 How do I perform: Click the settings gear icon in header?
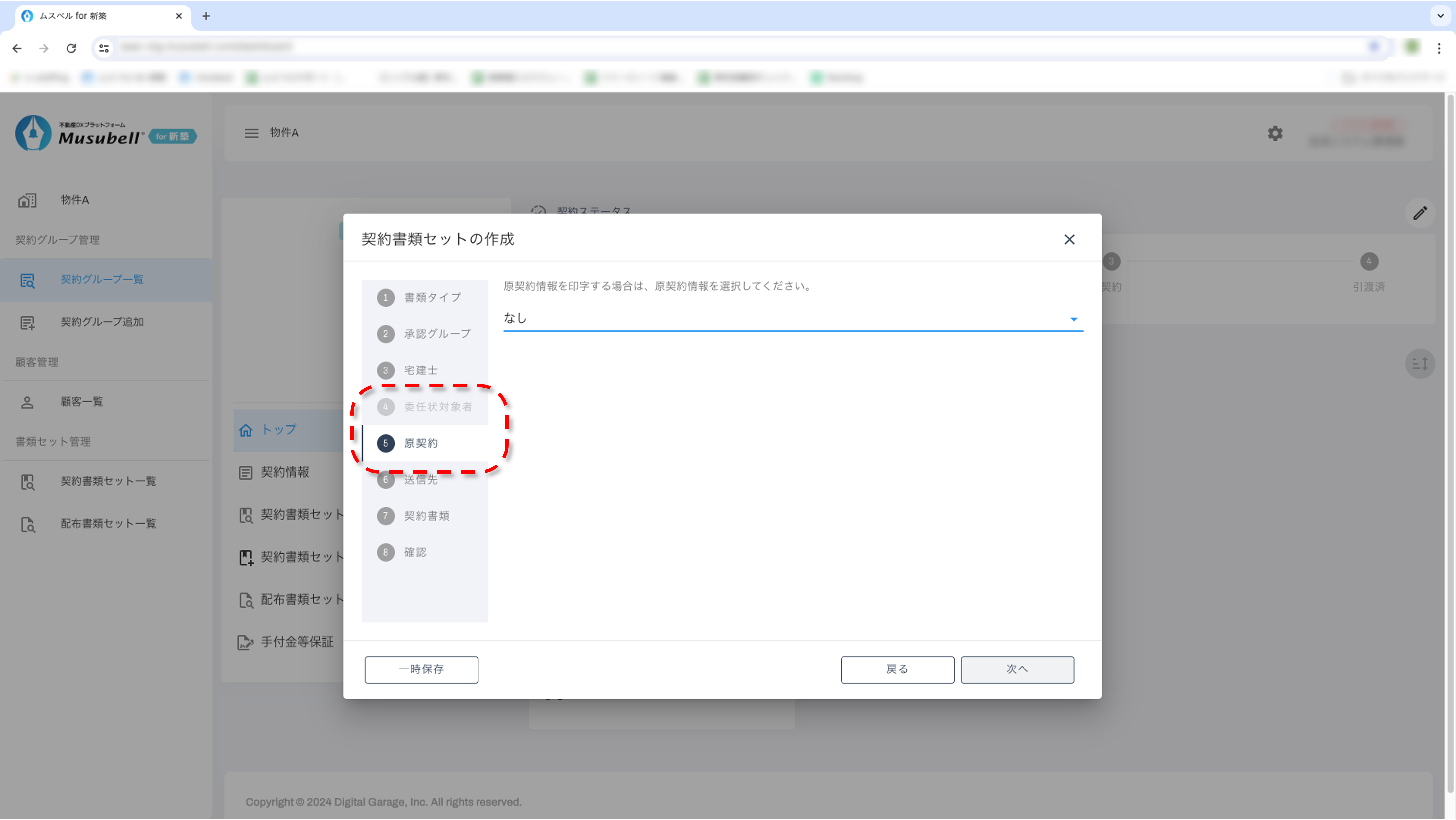(1275, 133)
